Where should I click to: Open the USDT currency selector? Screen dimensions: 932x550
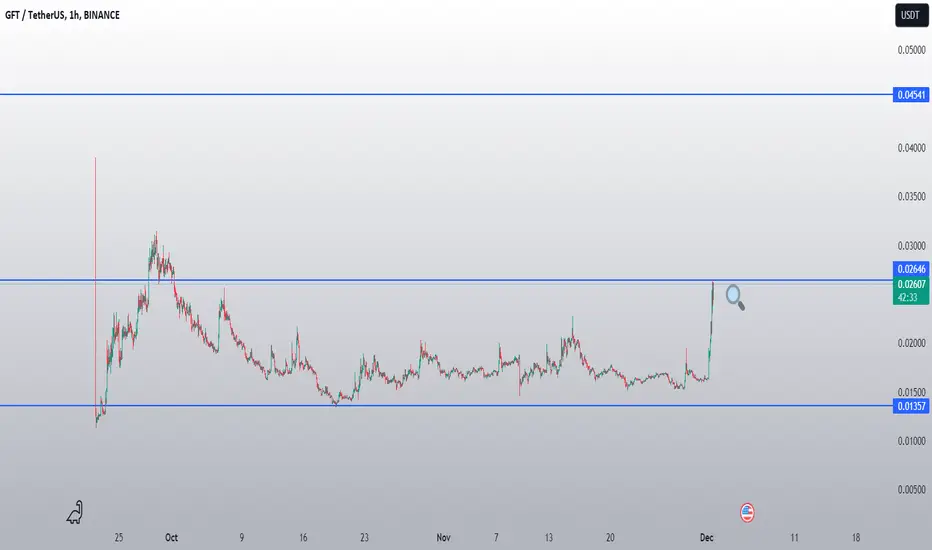pos(912,15)
